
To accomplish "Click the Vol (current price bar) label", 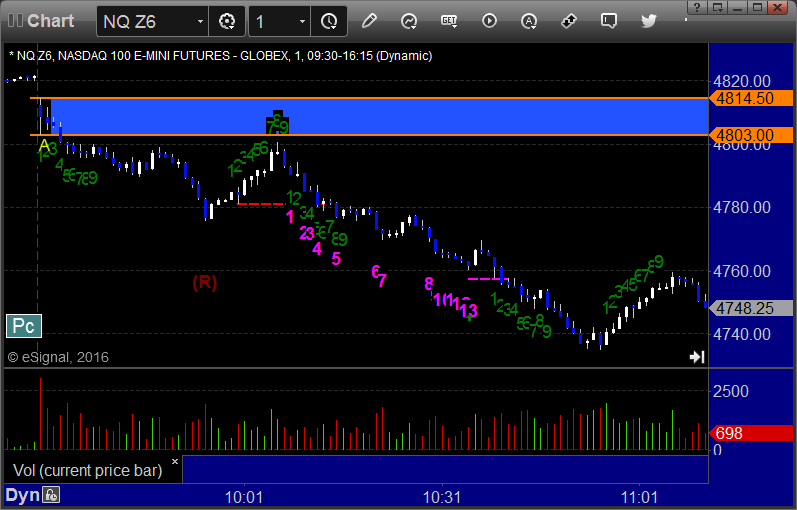I will [x=87, y=470].
